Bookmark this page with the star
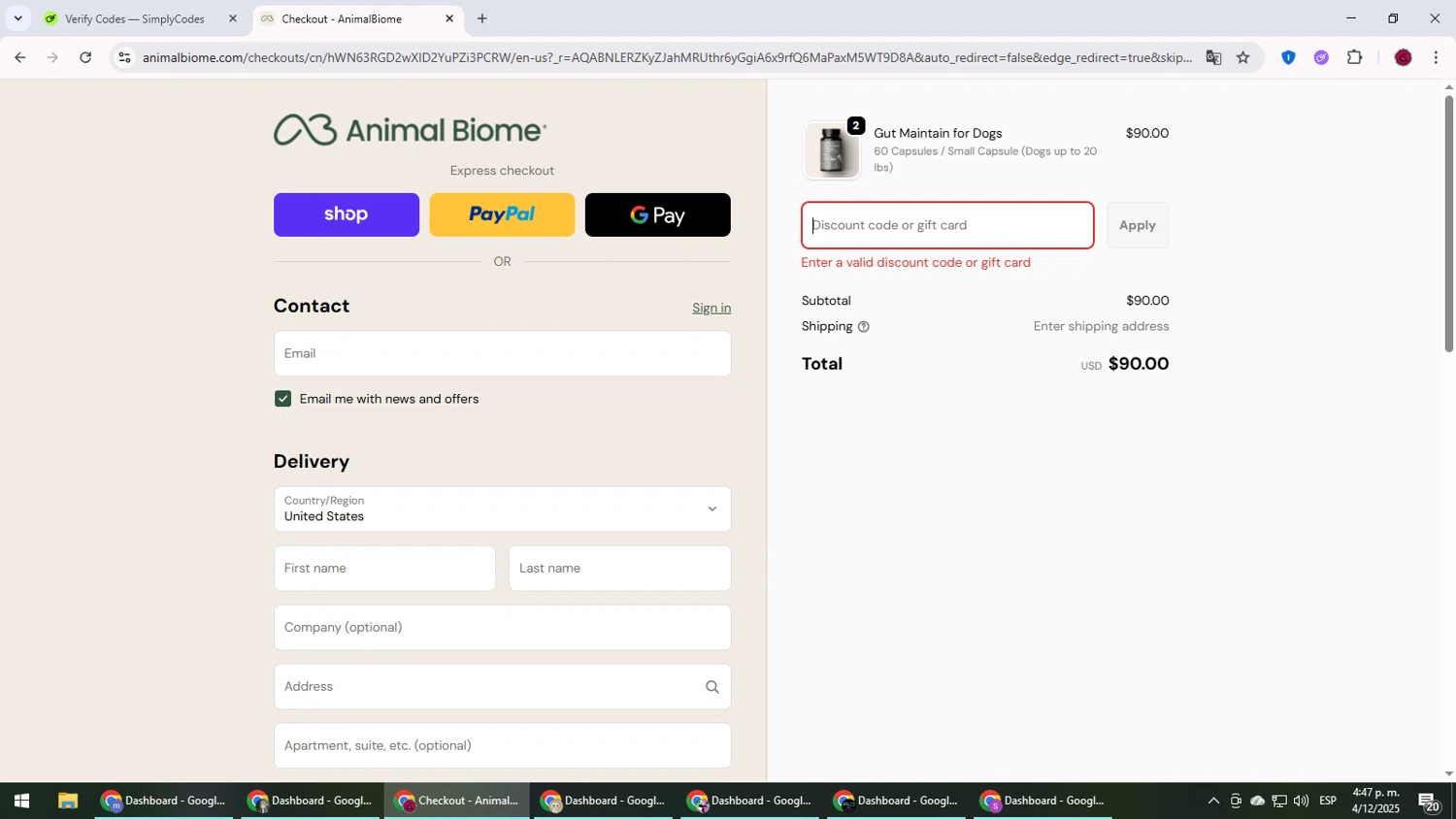Image resolution: width=1456 pixels, height=819 pixels. [1243, 57]
